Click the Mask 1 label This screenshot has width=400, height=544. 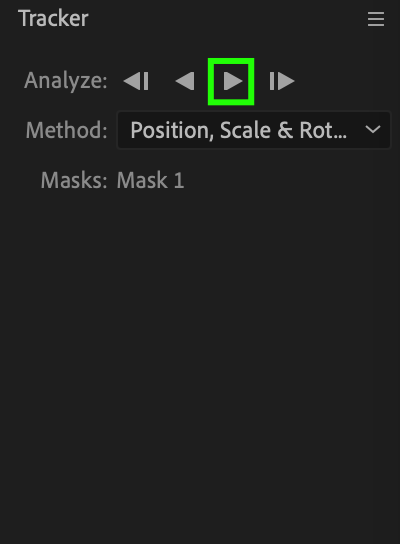pyautogui.click(x=150, y=180)
